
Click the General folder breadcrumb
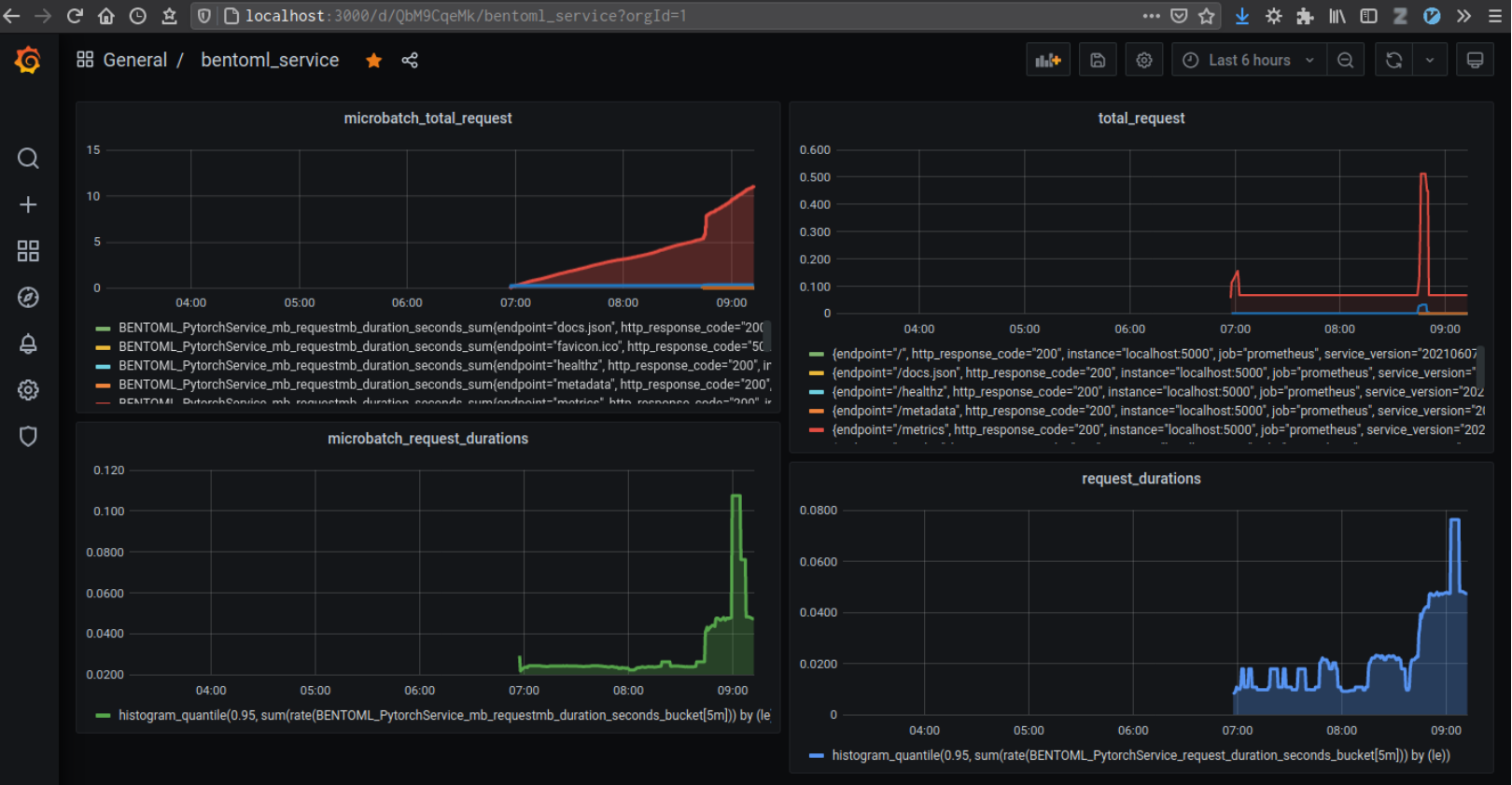point(135,60)
